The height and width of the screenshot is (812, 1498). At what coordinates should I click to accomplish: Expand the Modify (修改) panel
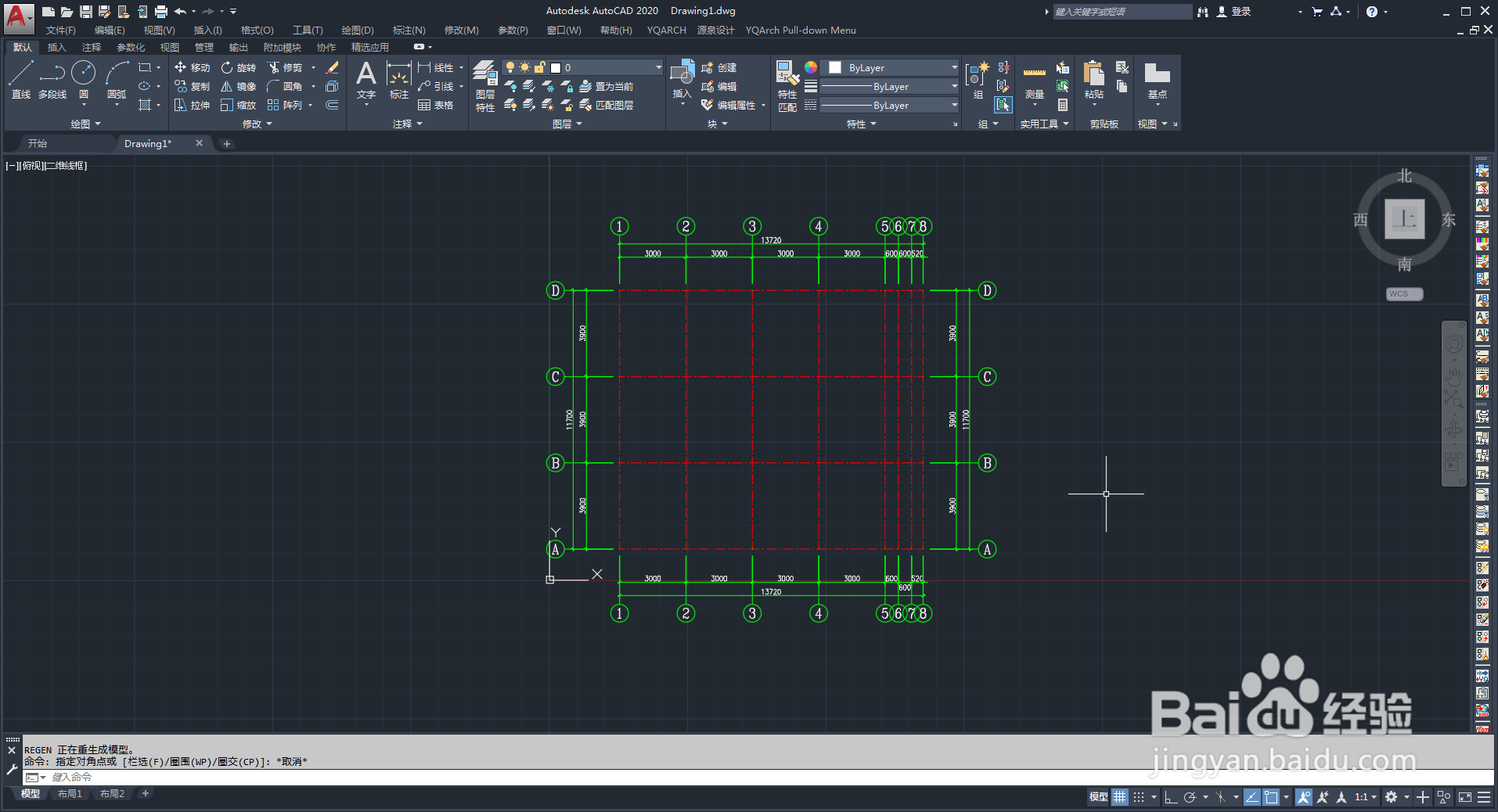pos(257,124)
